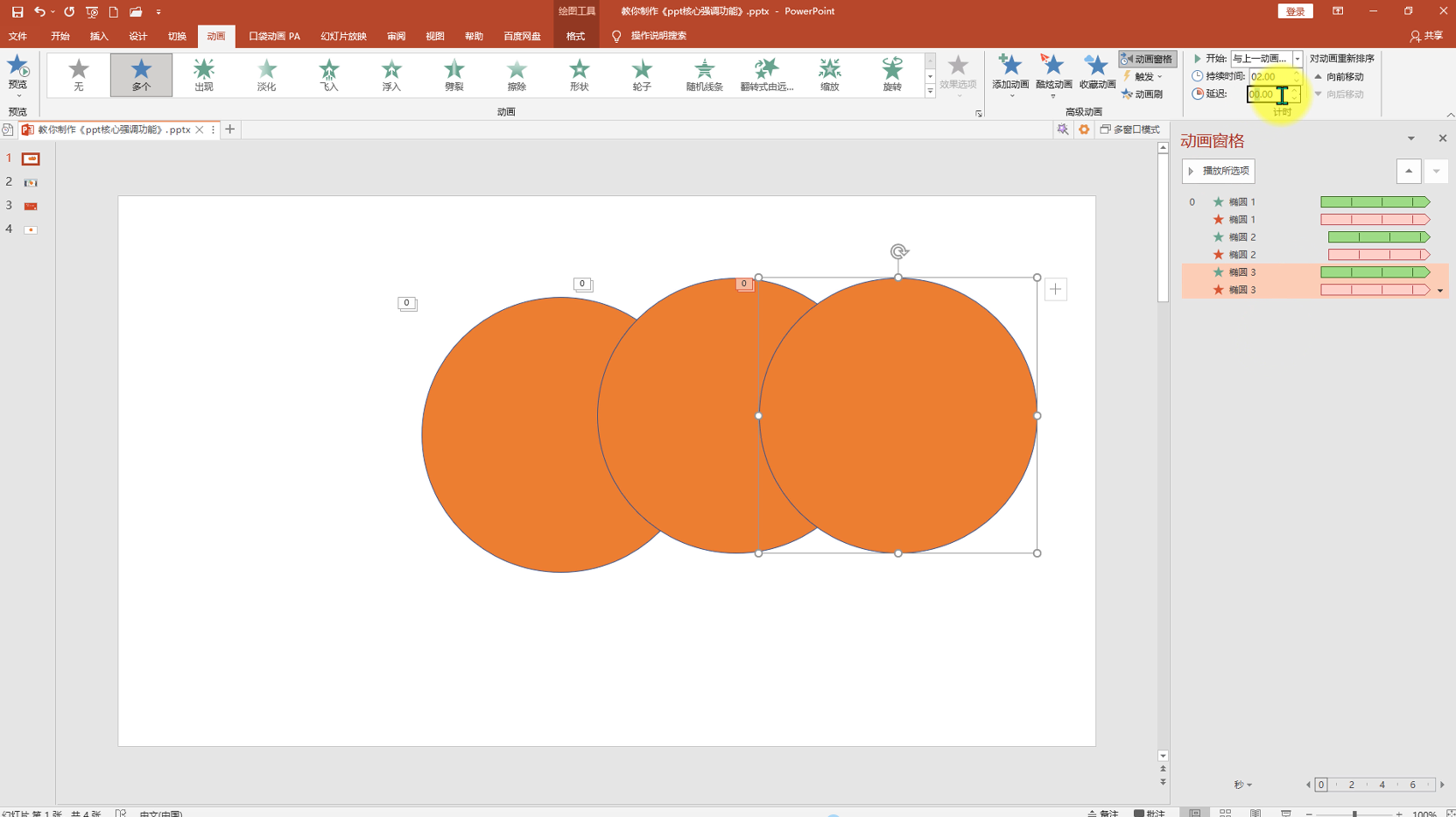
Task: Open the Cool Animation (酷炫动画) icon
Action: click(x=1053, y=65)
